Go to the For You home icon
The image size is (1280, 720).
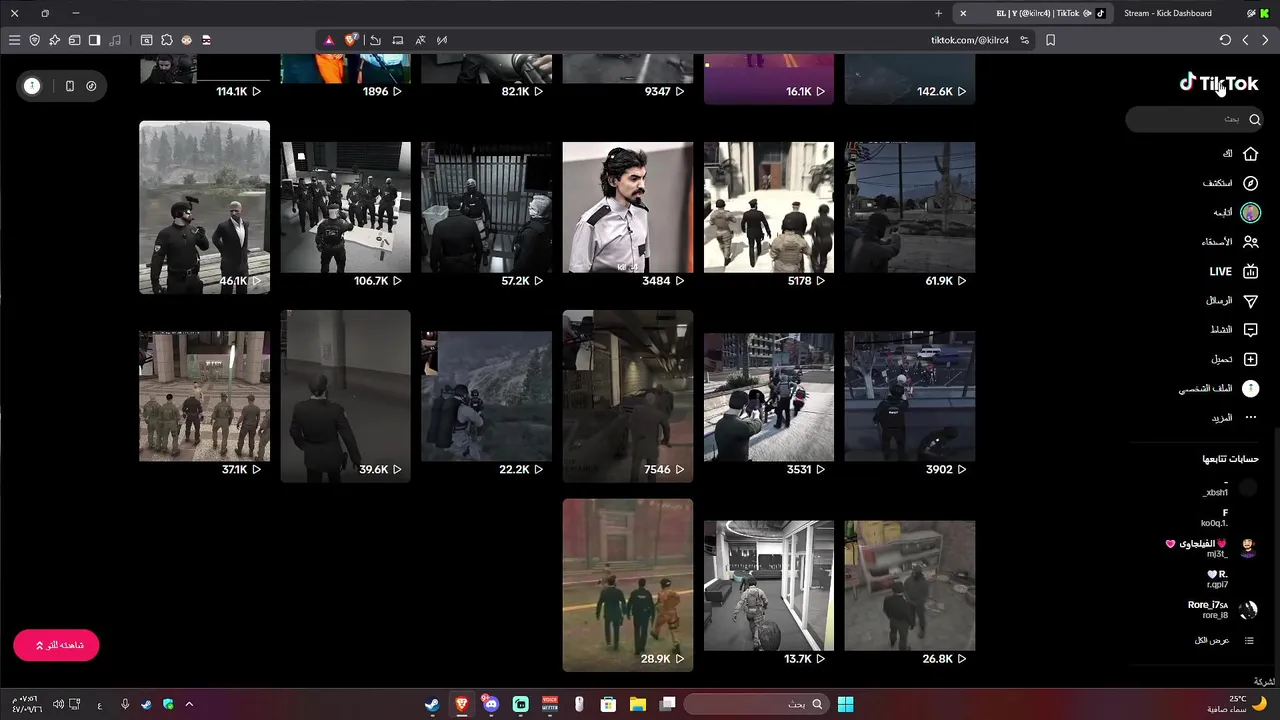point(1250,154)
